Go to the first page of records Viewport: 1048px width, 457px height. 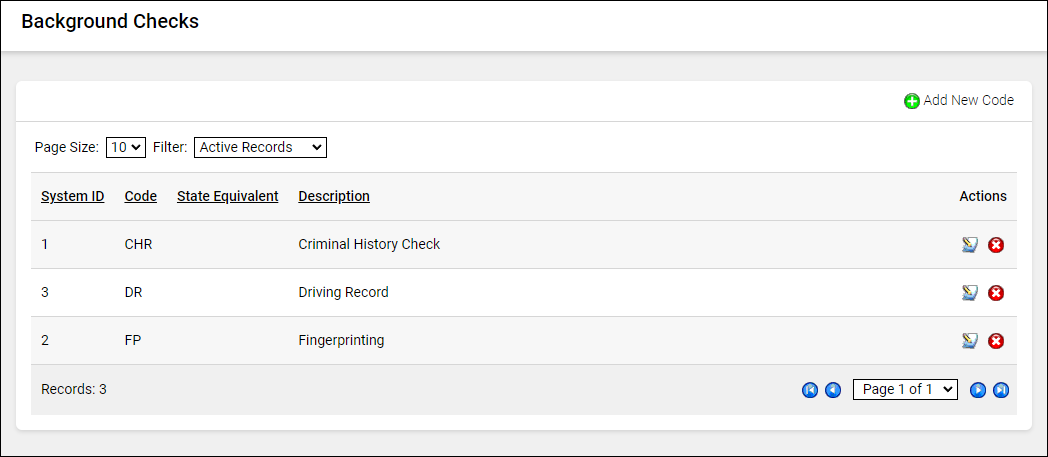(x=810, y=390)
